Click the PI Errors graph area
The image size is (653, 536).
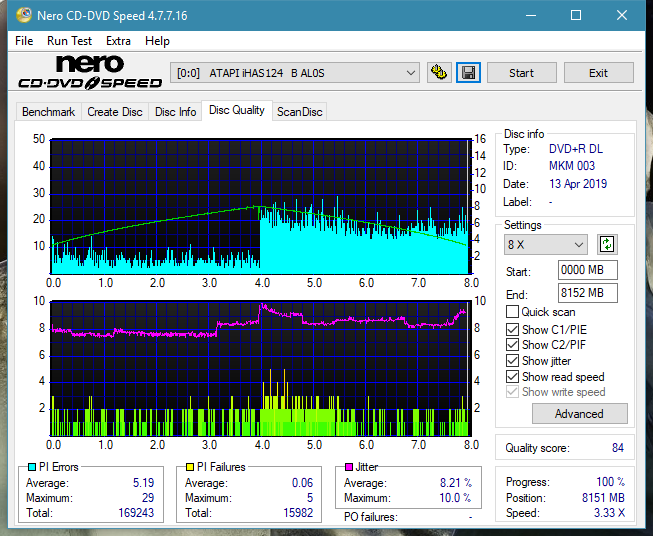[261, 206]
